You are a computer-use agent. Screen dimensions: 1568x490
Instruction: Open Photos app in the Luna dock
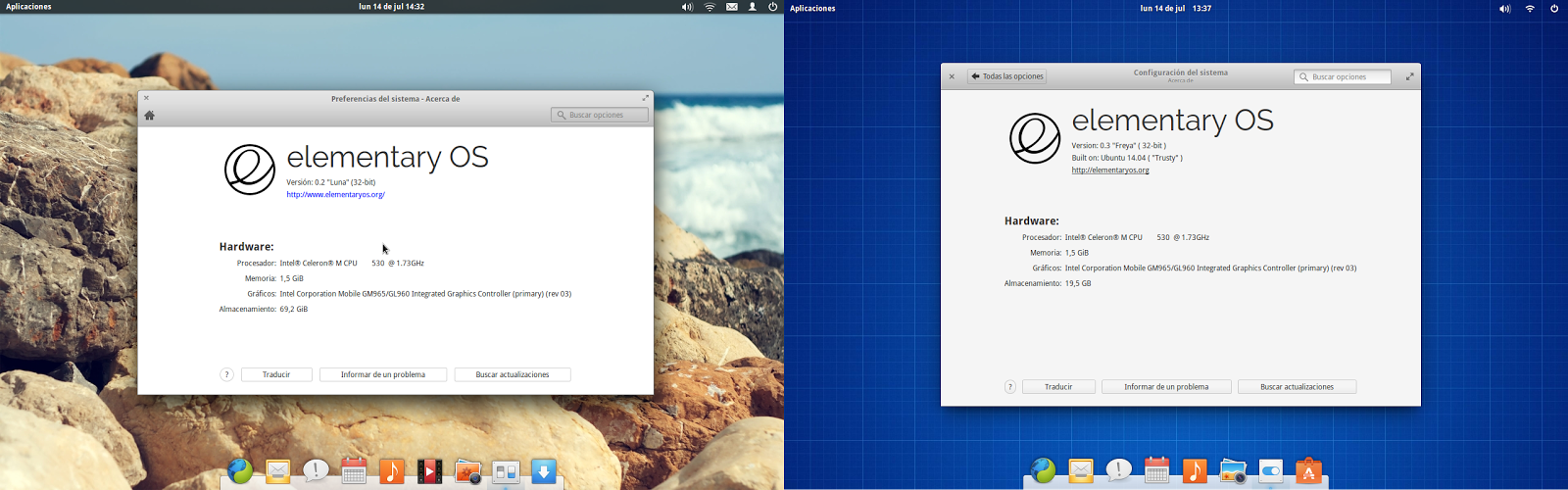[468, 471]
